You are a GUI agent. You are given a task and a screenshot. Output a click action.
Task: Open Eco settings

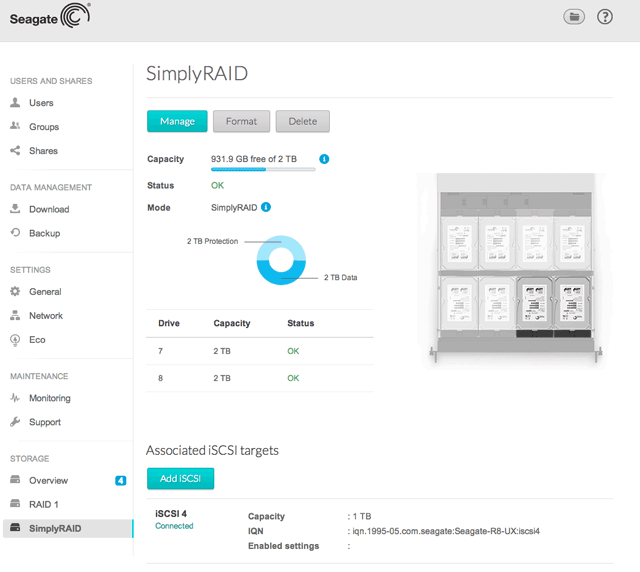36,340
